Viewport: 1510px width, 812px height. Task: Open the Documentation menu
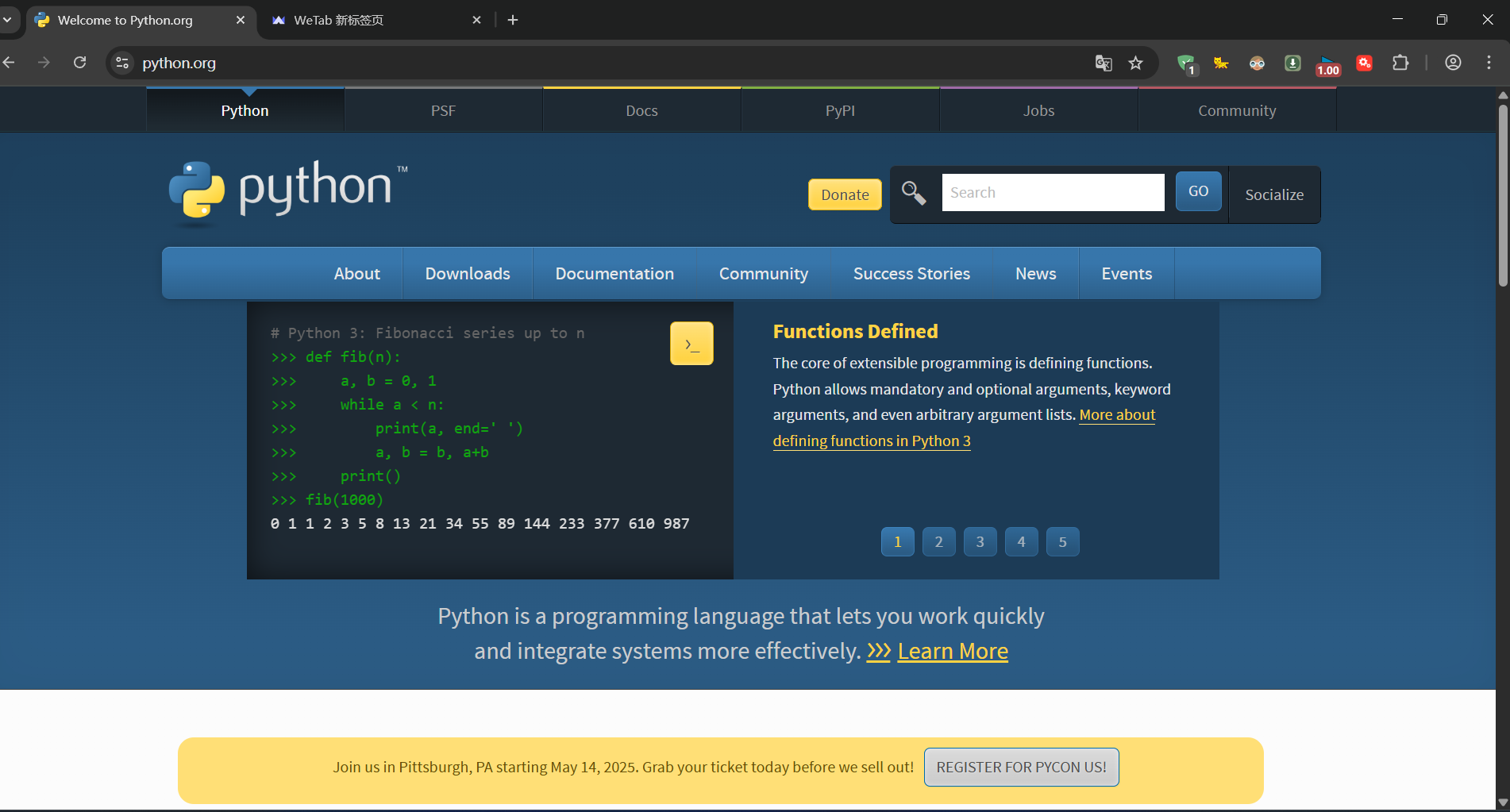614,273
